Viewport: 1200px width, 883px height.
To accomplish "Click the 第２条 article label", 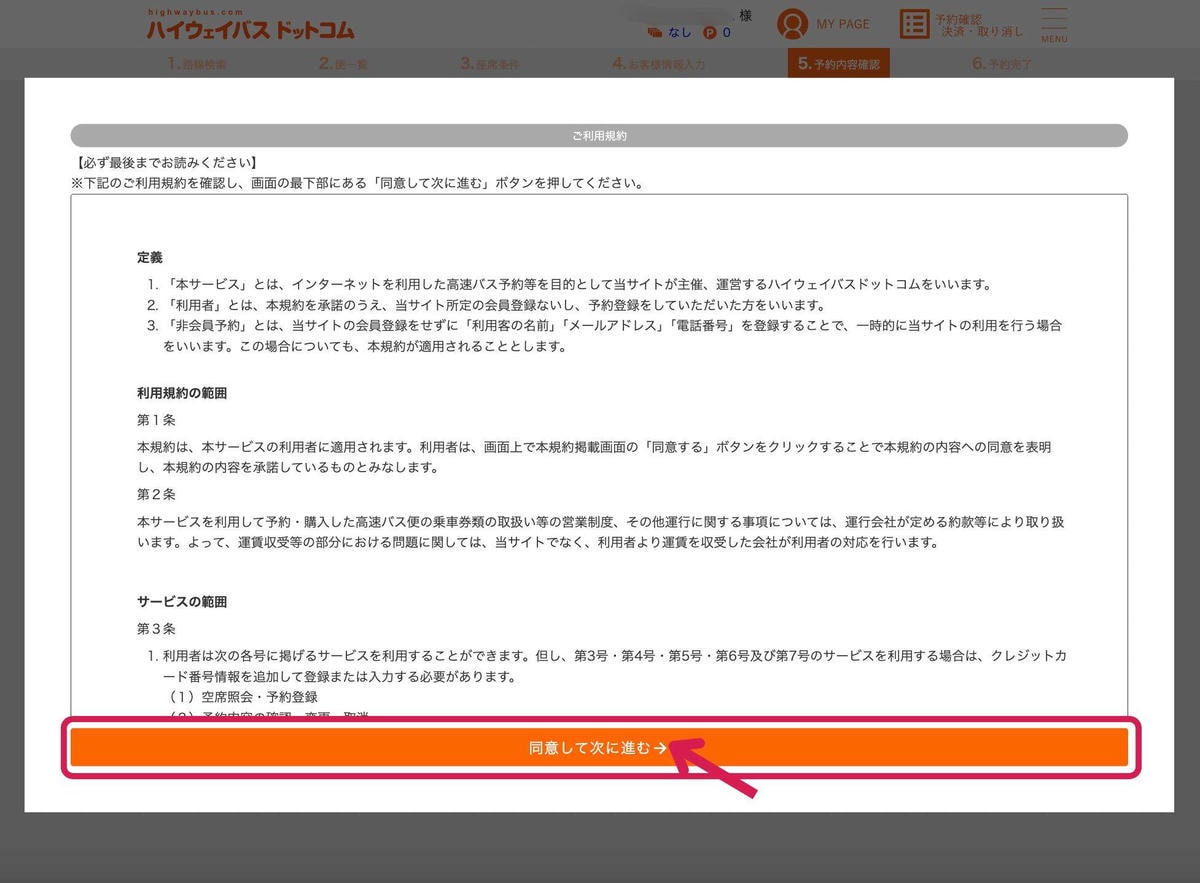I will click(156, 495).
